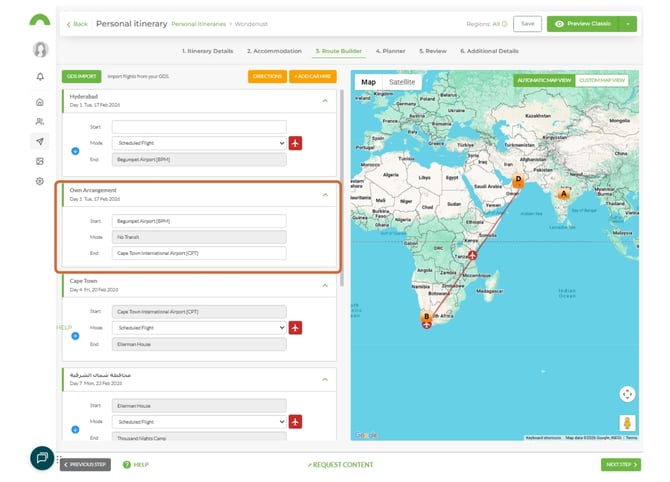
Task: Open the live chat bubble
Action: point(42,458)
